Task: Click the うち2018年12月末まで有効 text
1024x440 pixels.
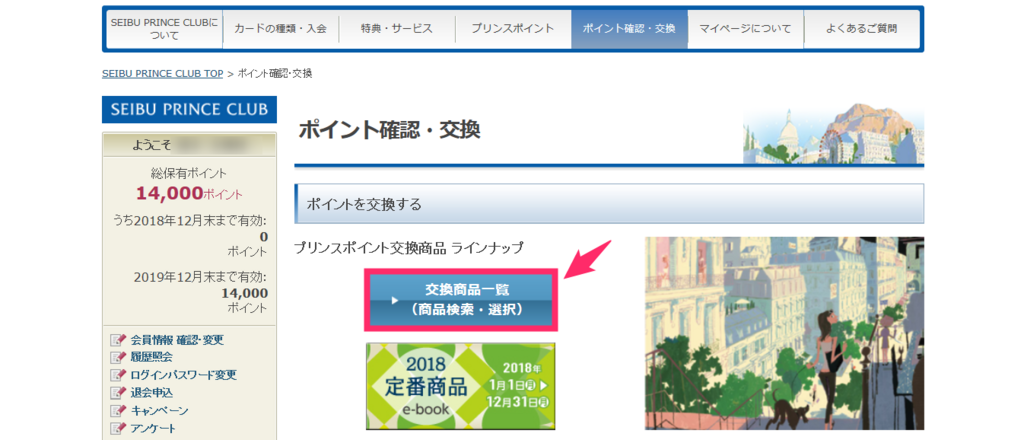Action: [x=189, y=221]
